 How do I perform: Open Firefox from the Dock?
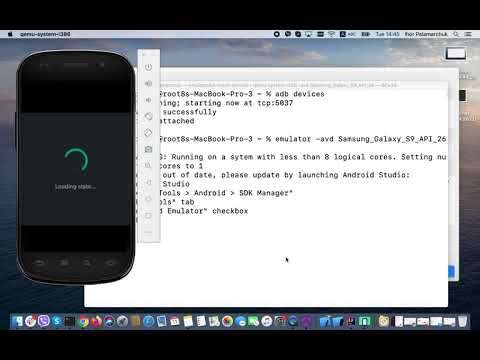click(96, 321)
